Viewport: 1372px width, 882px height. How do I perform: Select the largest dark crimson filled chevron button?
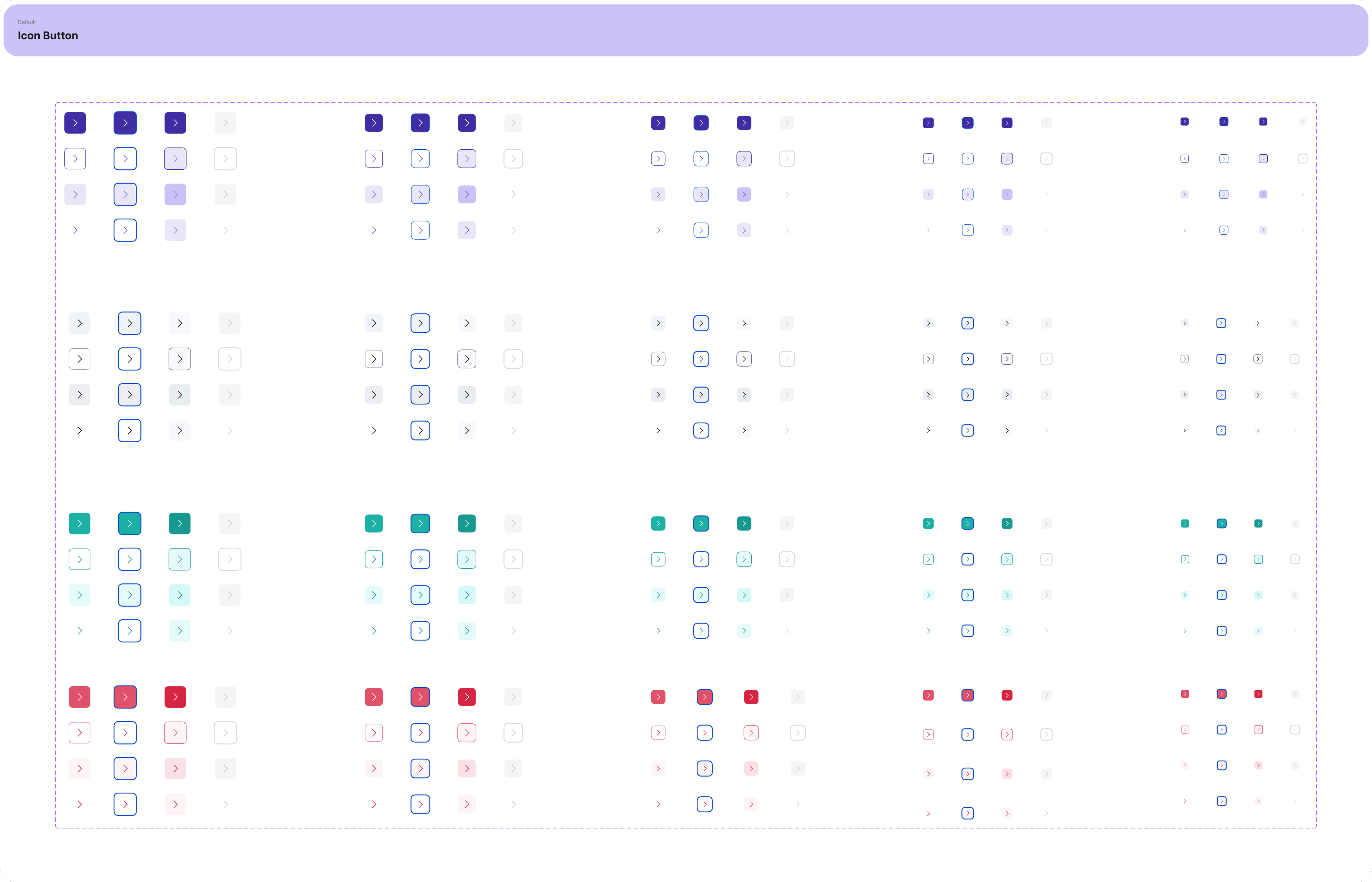click(x=175, y=697)
